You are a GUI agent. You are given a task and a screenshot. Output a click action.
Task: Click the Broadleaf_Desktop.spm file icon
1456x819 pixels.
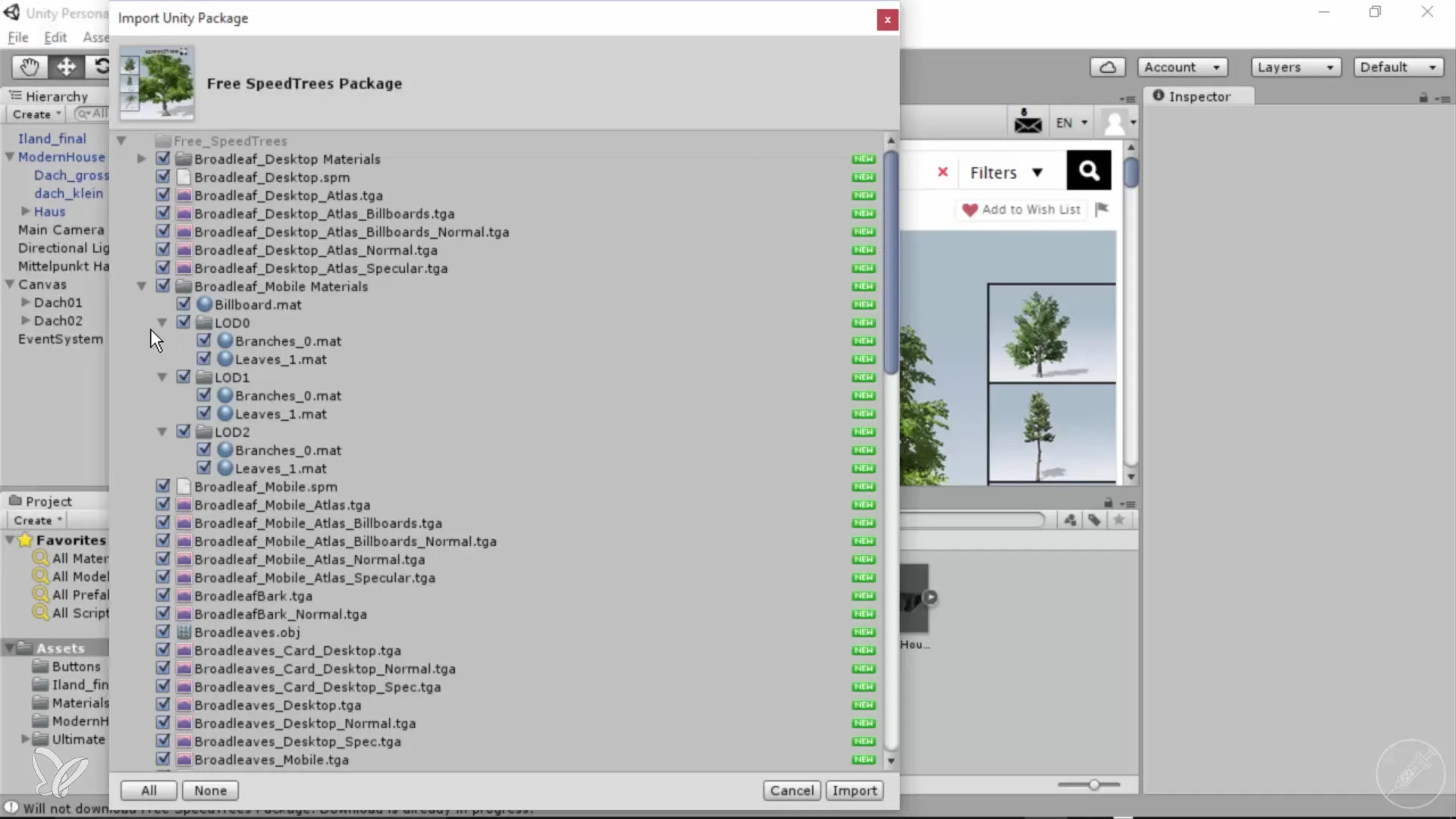(184, 177)
